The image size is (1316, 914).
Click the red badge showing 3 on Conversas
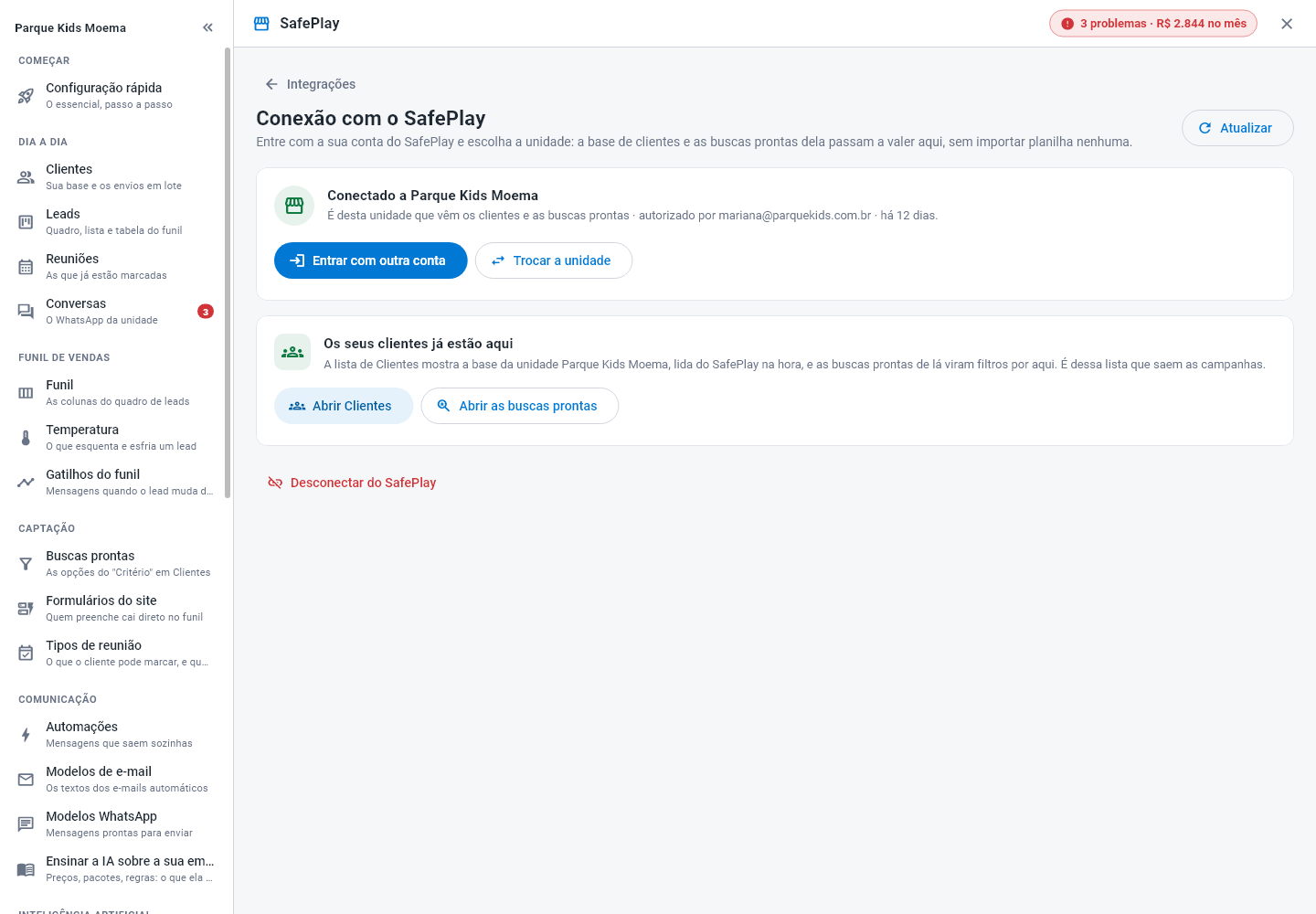point(206,312)
